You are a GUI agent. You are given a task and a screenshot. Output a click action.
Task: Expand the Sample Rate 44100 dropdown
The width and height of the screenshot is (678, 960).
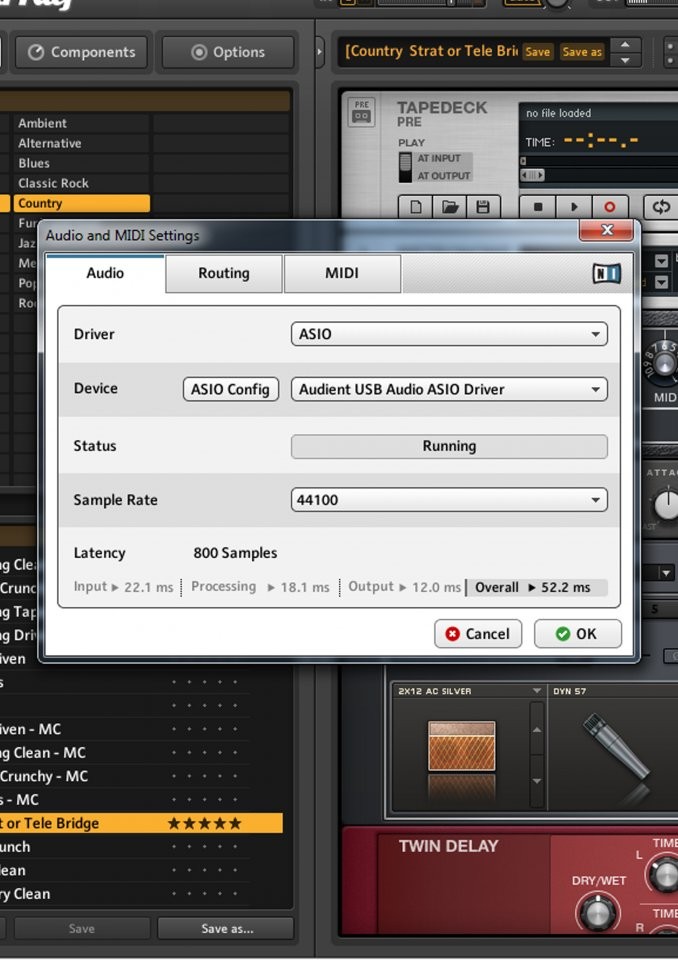[x=449, y=500]
